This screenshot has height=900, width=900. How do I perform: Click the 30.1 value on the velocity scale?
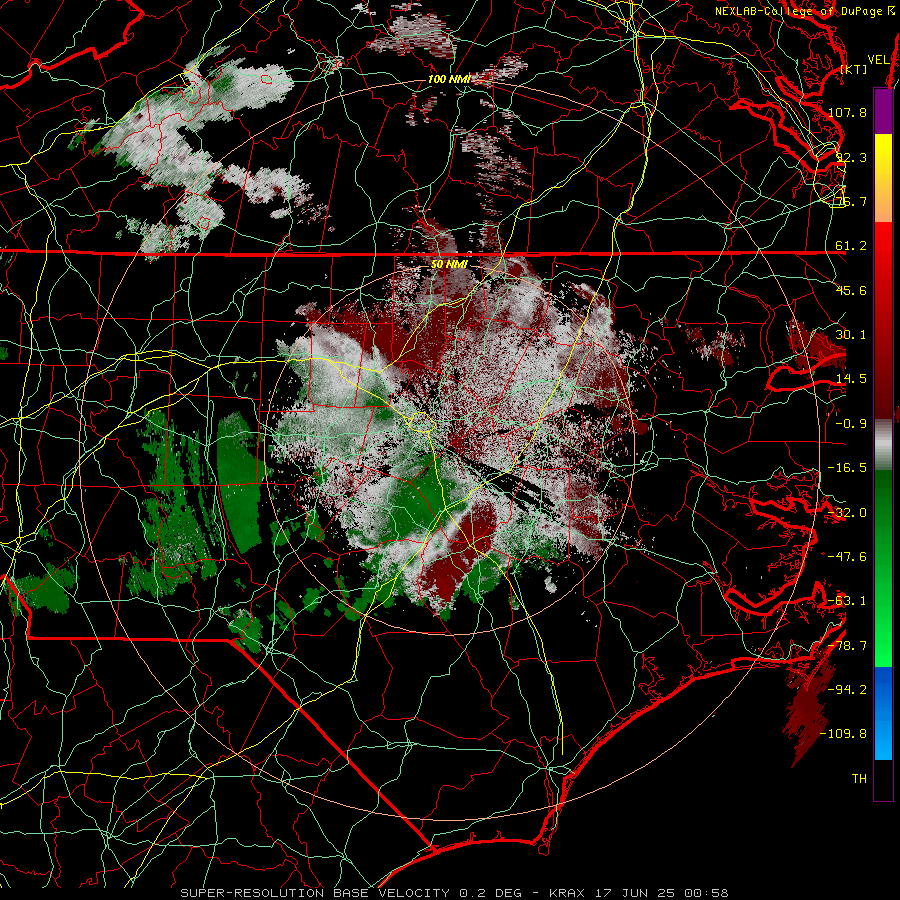click(x=851, y=335)
